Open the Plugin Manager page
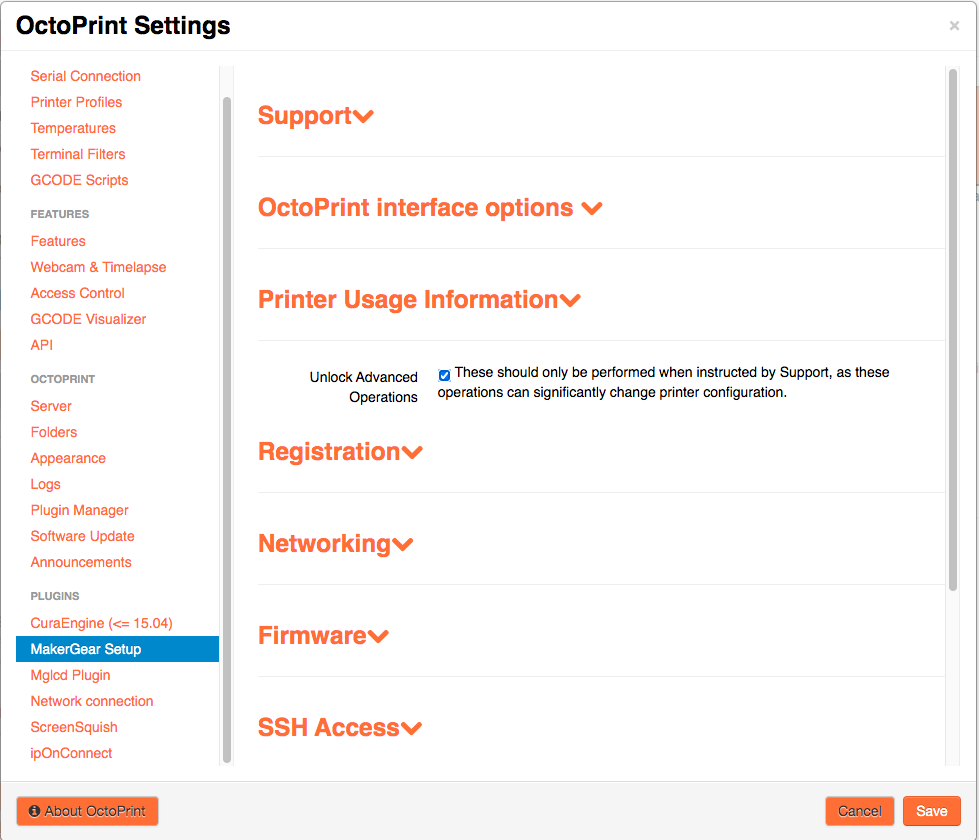Screen dimensions: 979x840 [x=80, y=510]
